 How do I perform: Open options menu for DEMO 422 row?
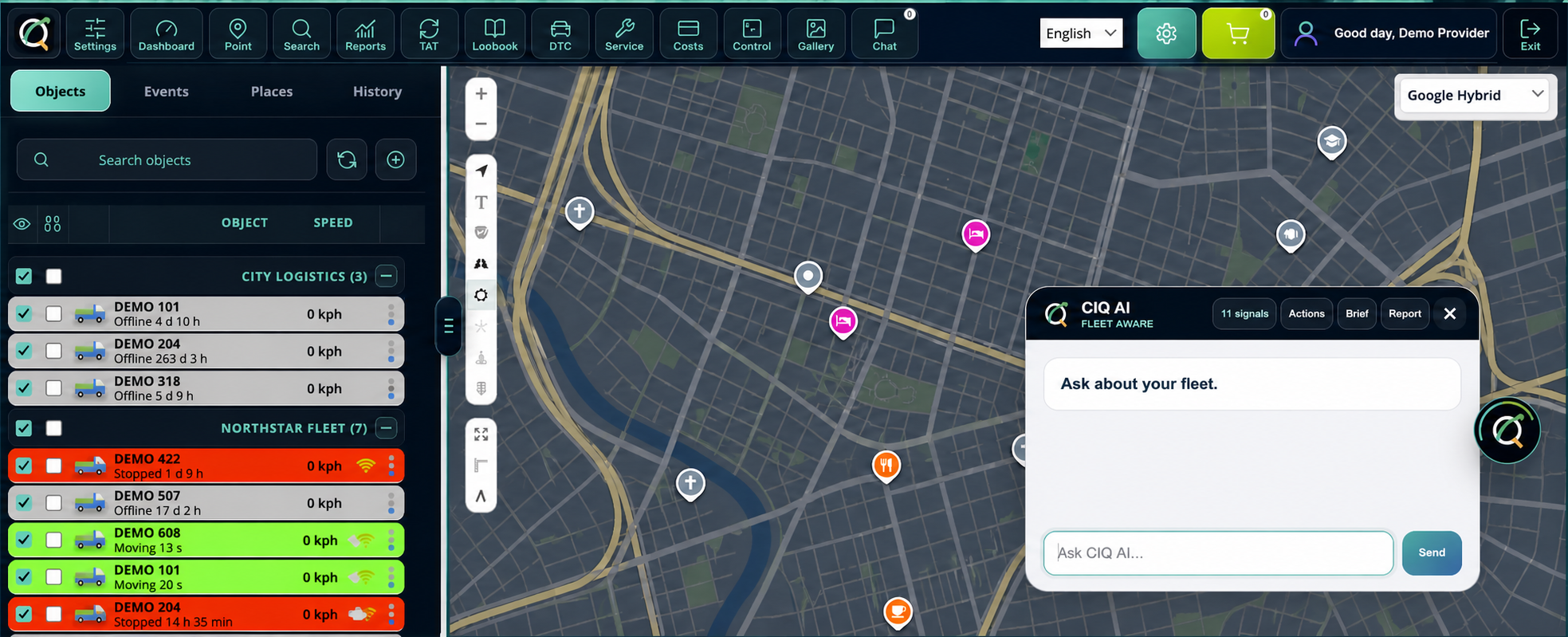click(x=391, y=466)
